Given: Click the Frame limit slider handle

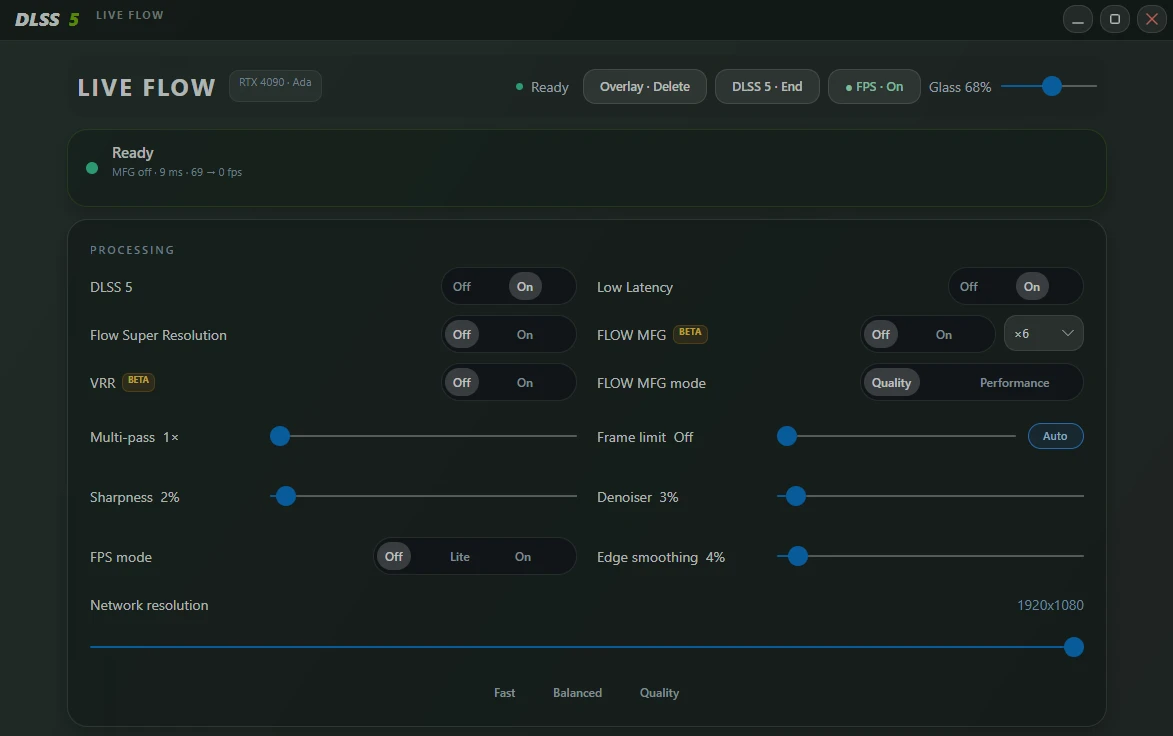Looking at the screenshot, I should (x=787, y=436).
